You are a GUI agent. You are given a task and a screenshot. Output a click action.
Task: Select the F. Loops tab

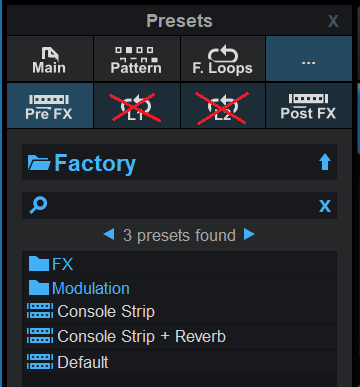coord(223,59)
